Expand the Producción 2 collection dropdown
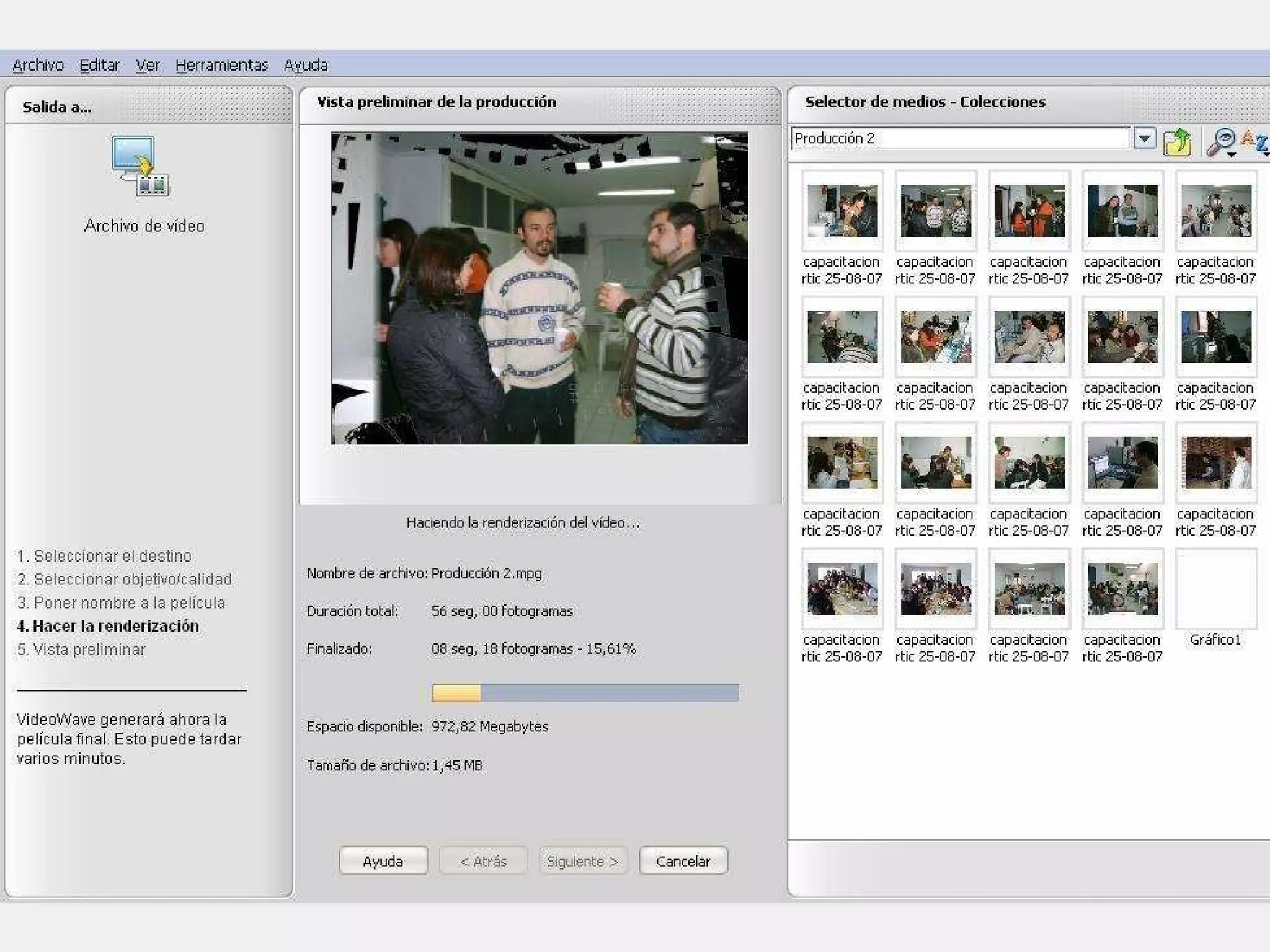 [1145, 138]
